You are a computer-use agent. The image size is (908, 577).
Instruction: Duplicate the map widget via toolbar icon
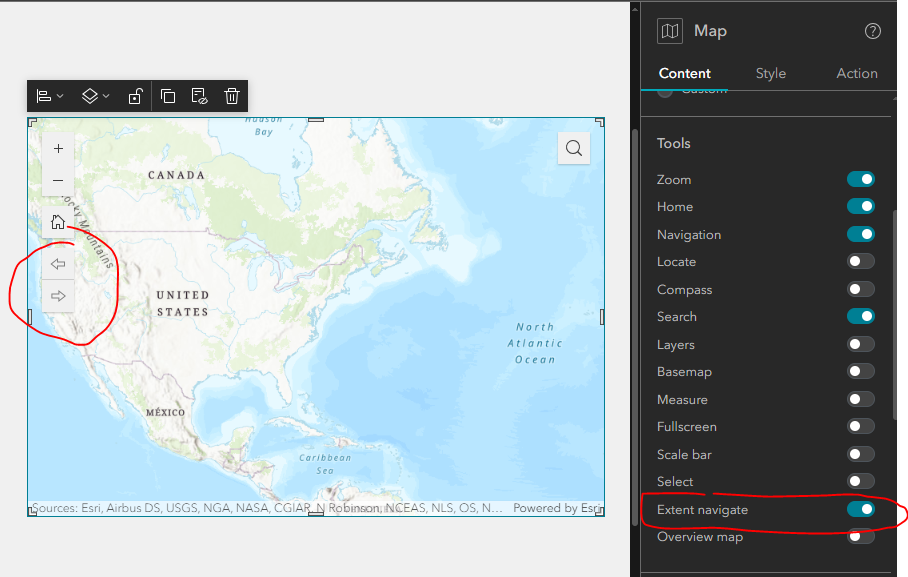click(x=168, y=95)
